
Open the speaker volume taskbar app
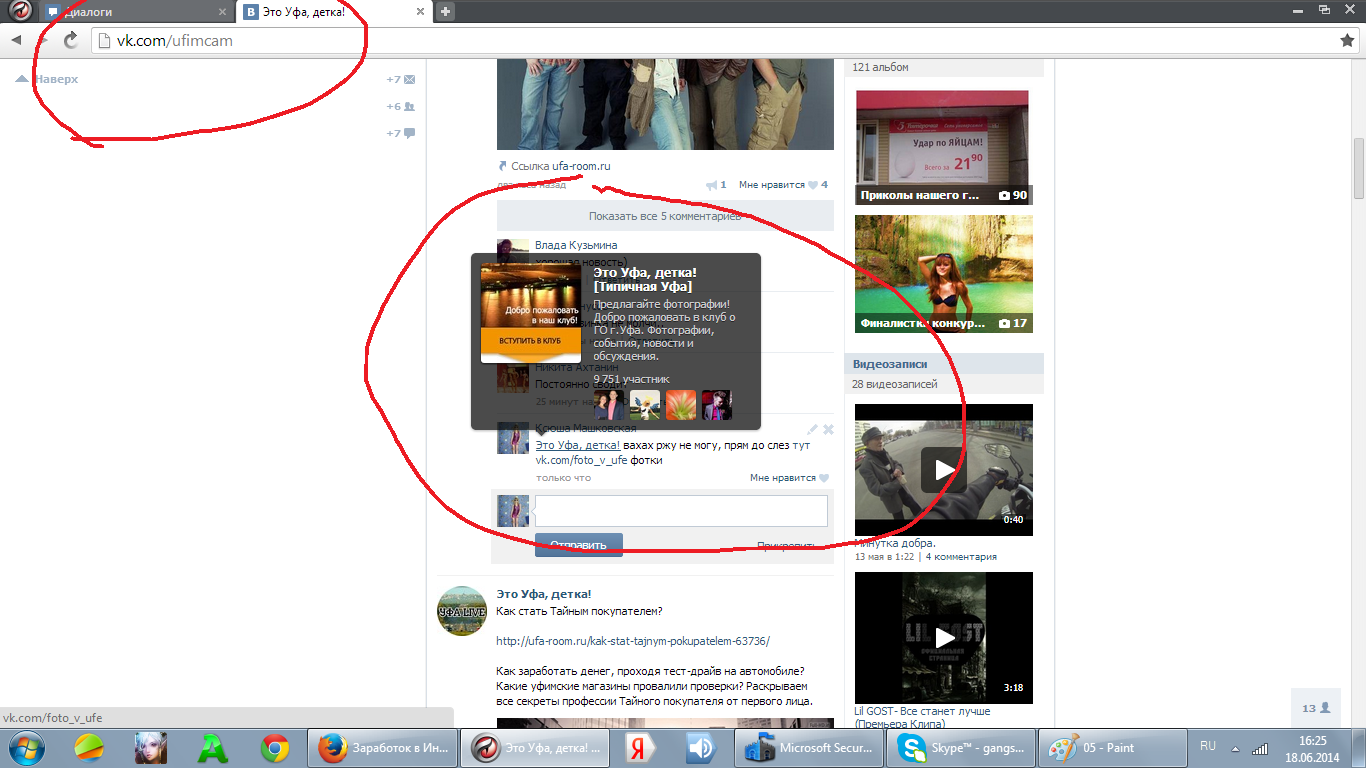tap(700, 747)
